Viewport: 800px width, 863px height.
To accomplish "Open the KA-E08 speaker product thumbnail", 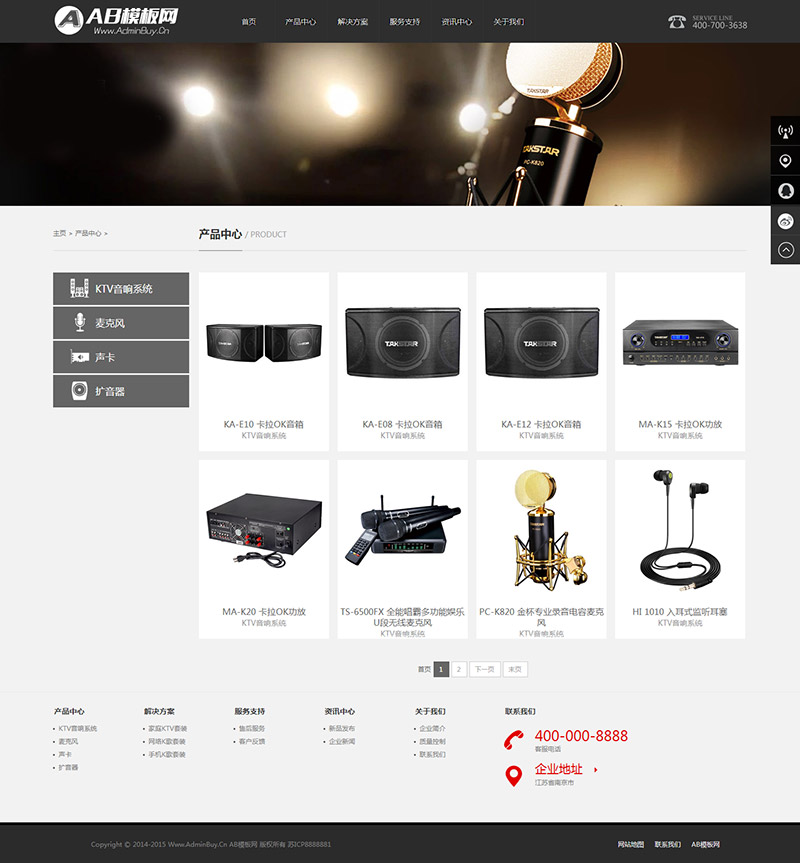I will point(403,342).
